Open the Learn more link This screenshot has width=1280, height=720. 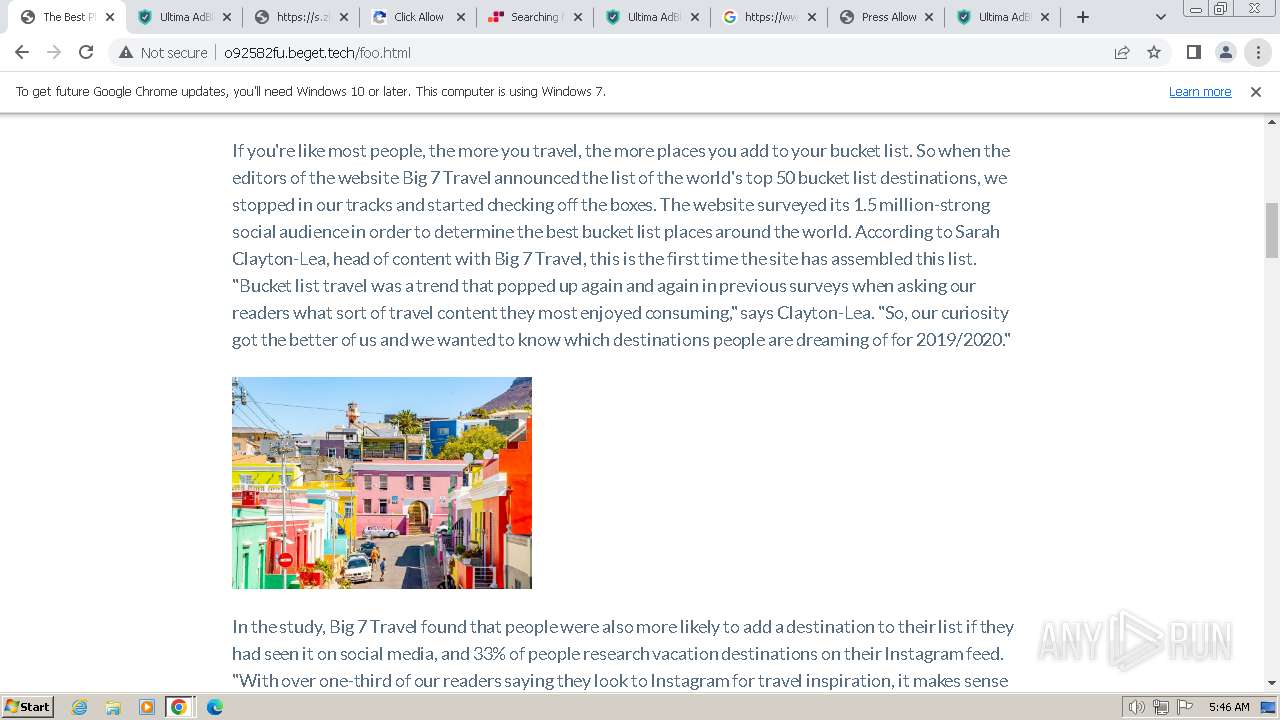coord(1200,91)
